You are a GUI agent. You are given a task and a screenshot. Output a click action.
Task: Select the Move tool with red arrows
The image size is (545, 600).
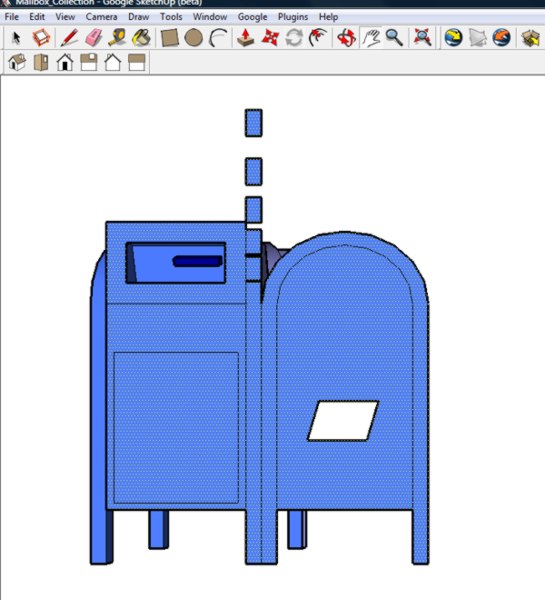point(270,38)
